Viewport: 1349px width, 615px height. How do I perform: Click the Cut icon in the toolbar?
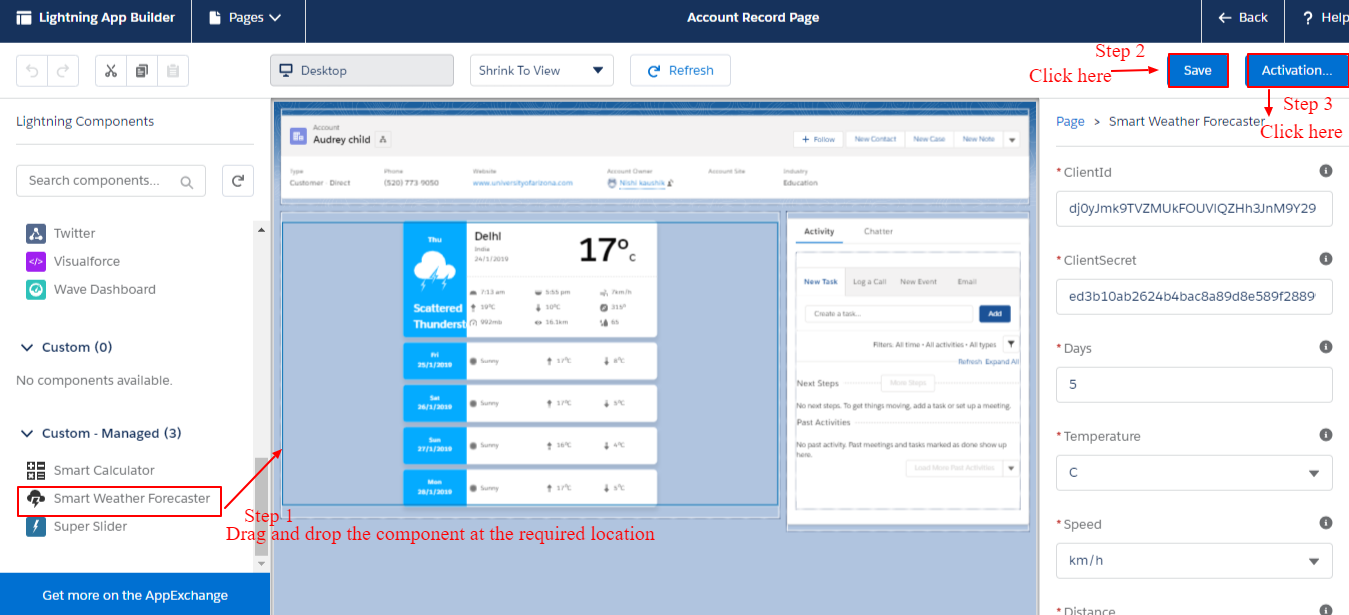[x=111, y=70]
